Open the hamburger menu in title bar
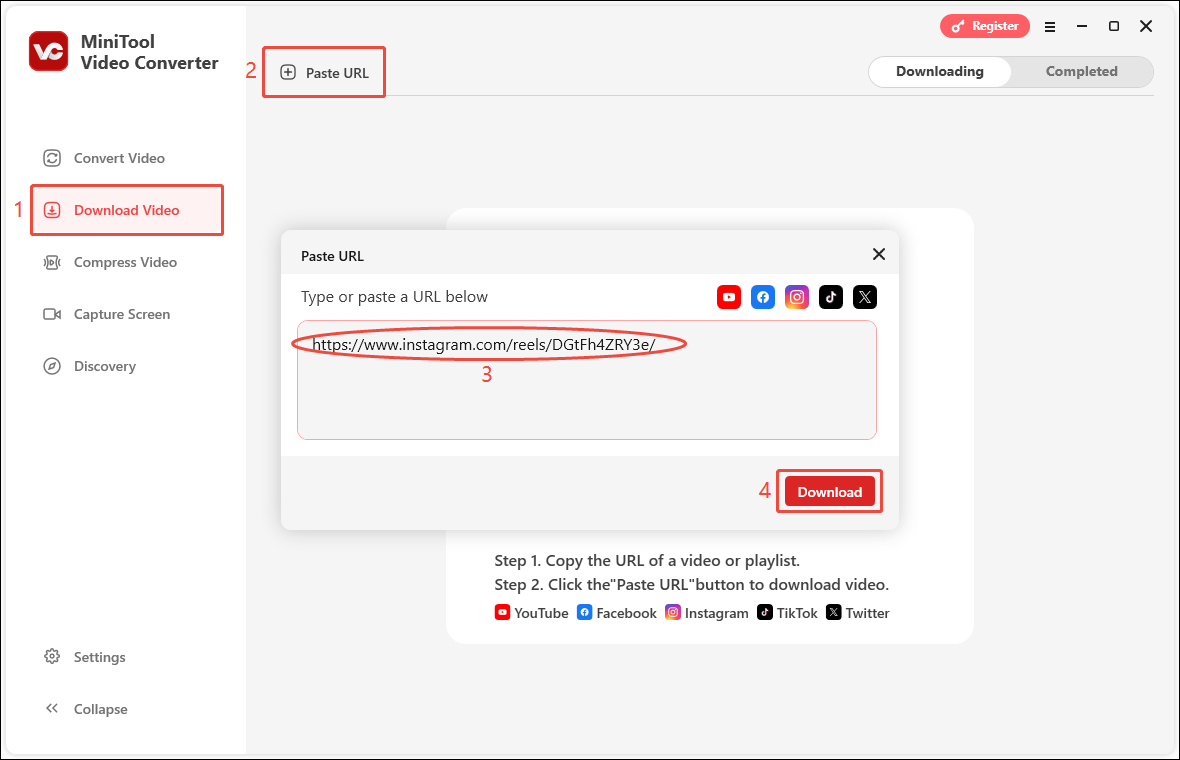The width and height of the screenshot is (1180, 760). coord(1050,26)
